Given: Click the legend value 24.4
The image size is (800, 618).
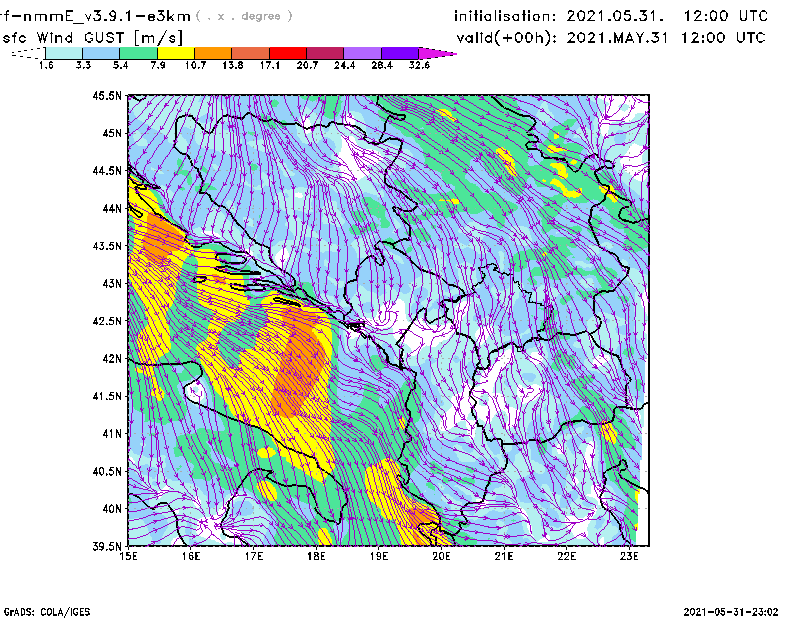Looking at the screenshot, I should [344, 65].
